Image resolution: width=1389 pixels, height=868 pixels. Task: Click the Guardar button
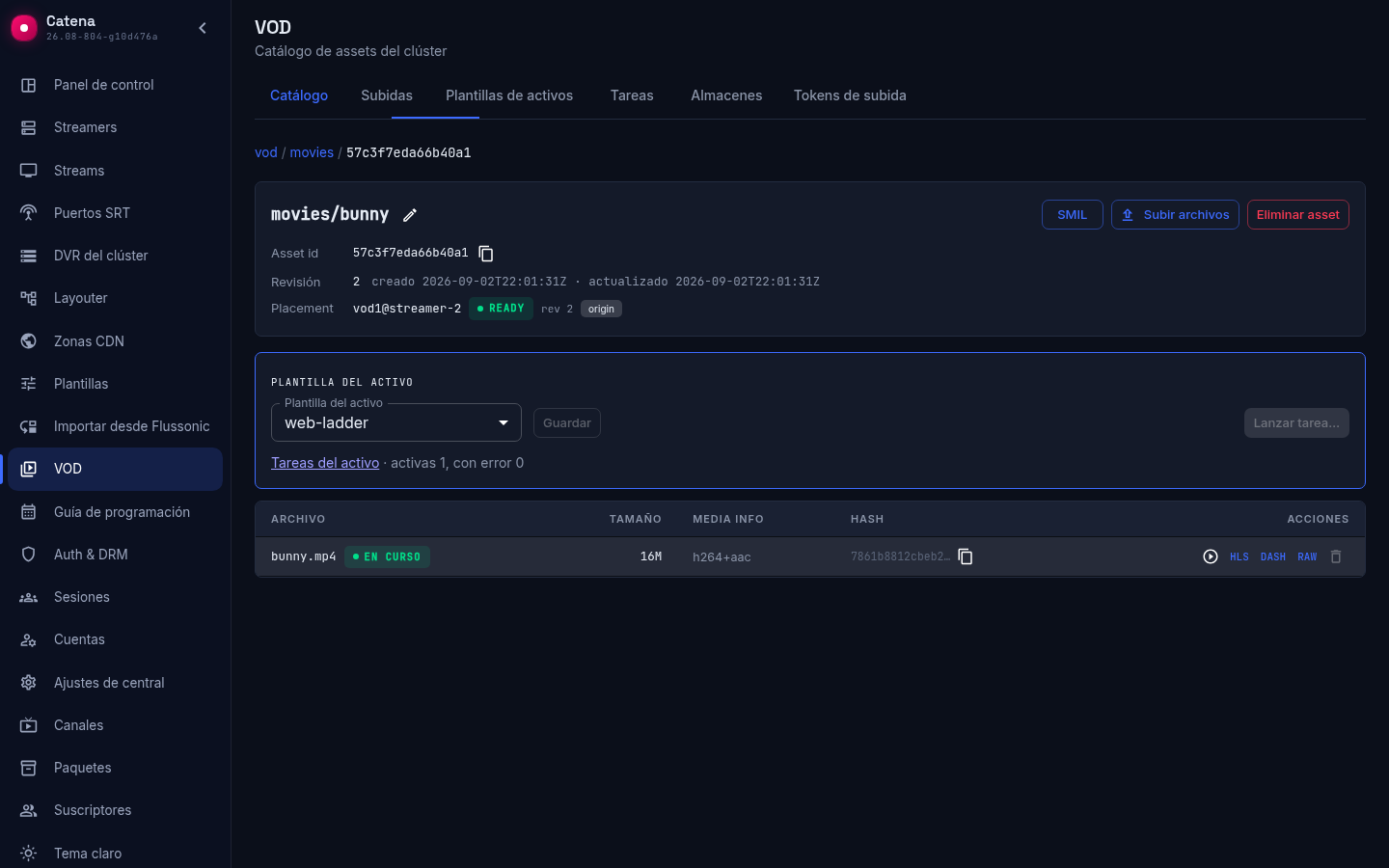567,423
